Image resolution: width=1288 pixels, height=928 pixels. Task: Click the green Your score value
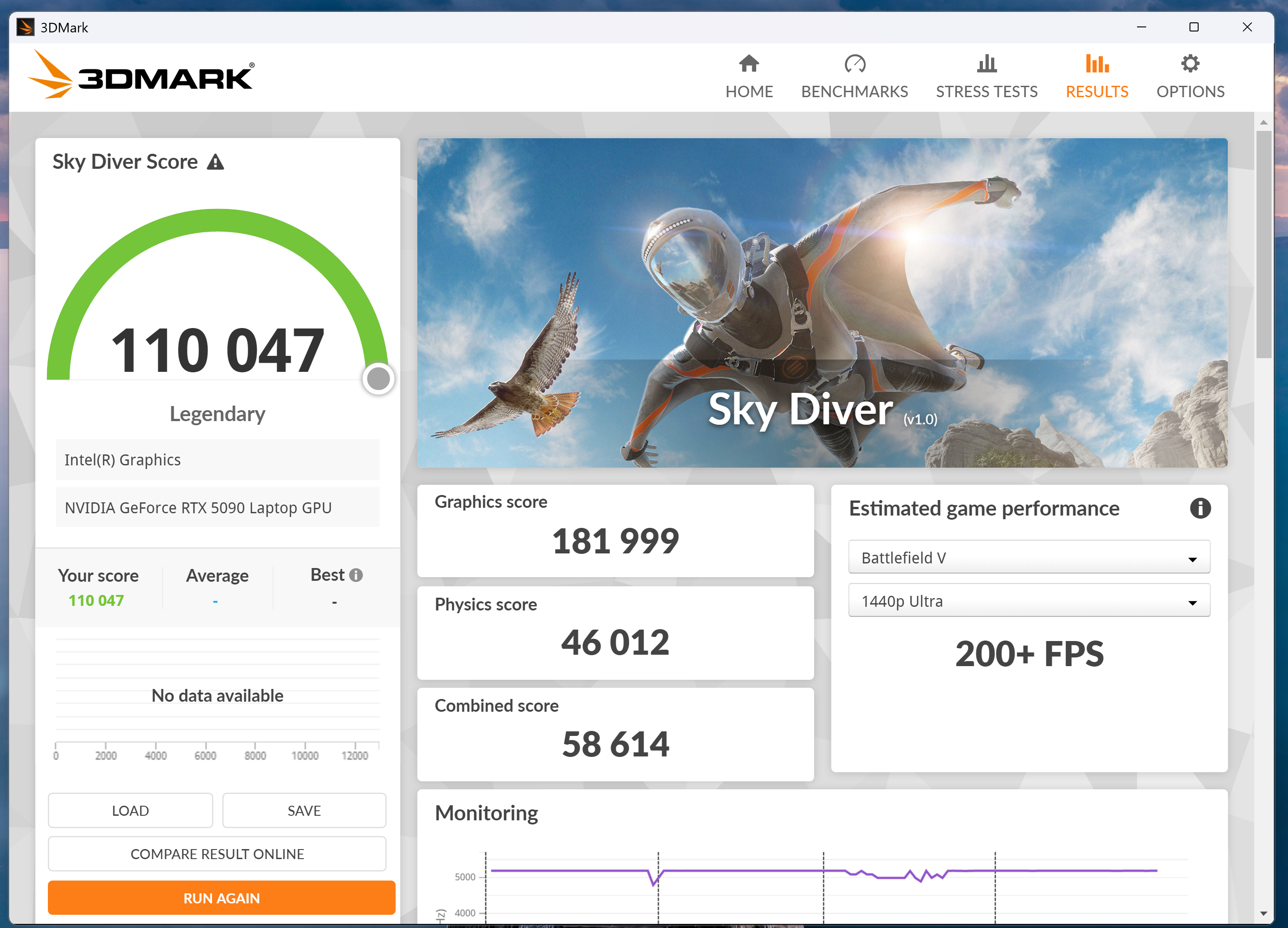(96, 600)
